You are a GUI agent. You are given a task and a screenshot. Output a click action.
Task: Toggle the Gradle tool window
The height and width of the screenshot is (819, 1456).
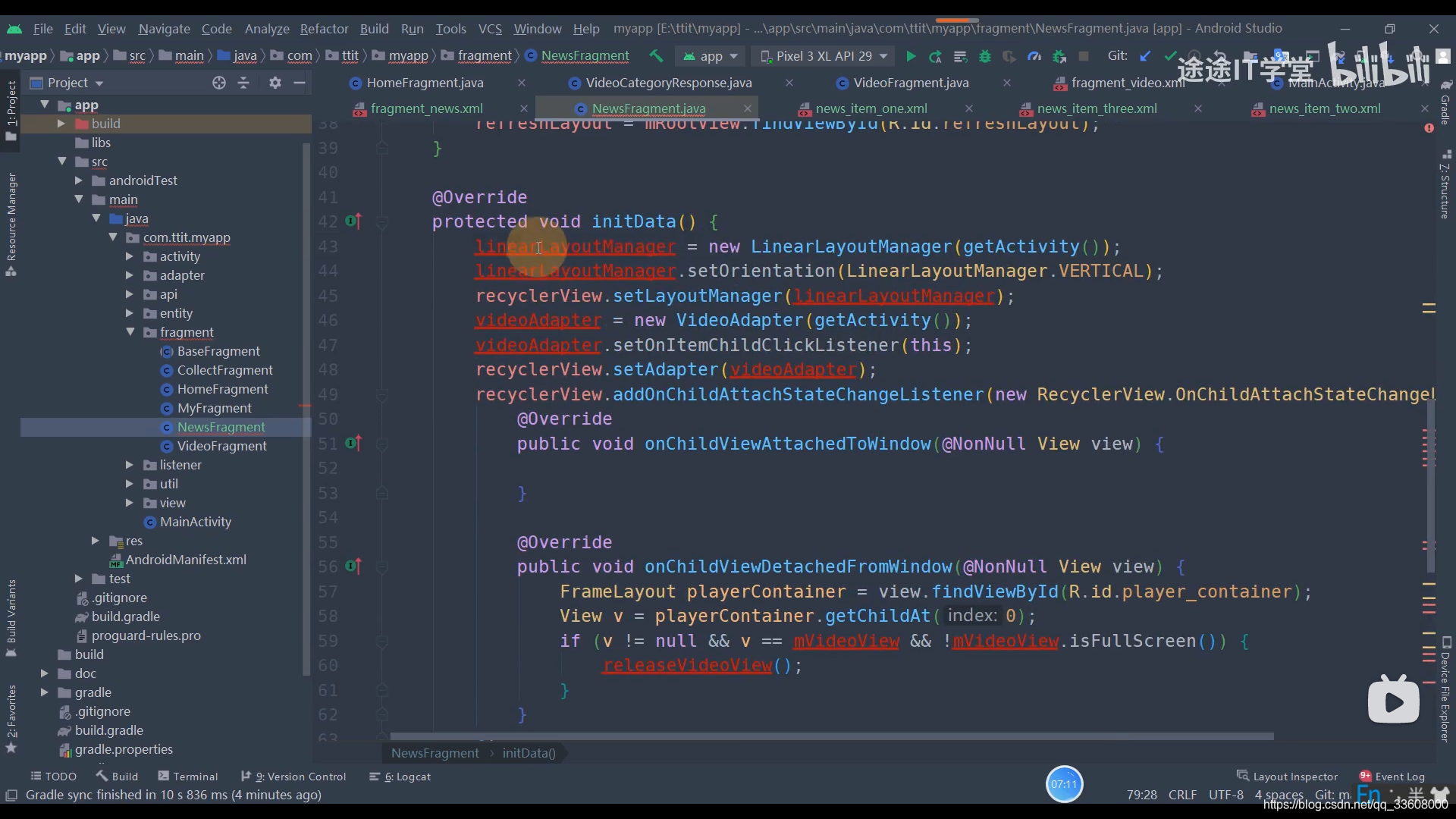[x=1445, y=102]
